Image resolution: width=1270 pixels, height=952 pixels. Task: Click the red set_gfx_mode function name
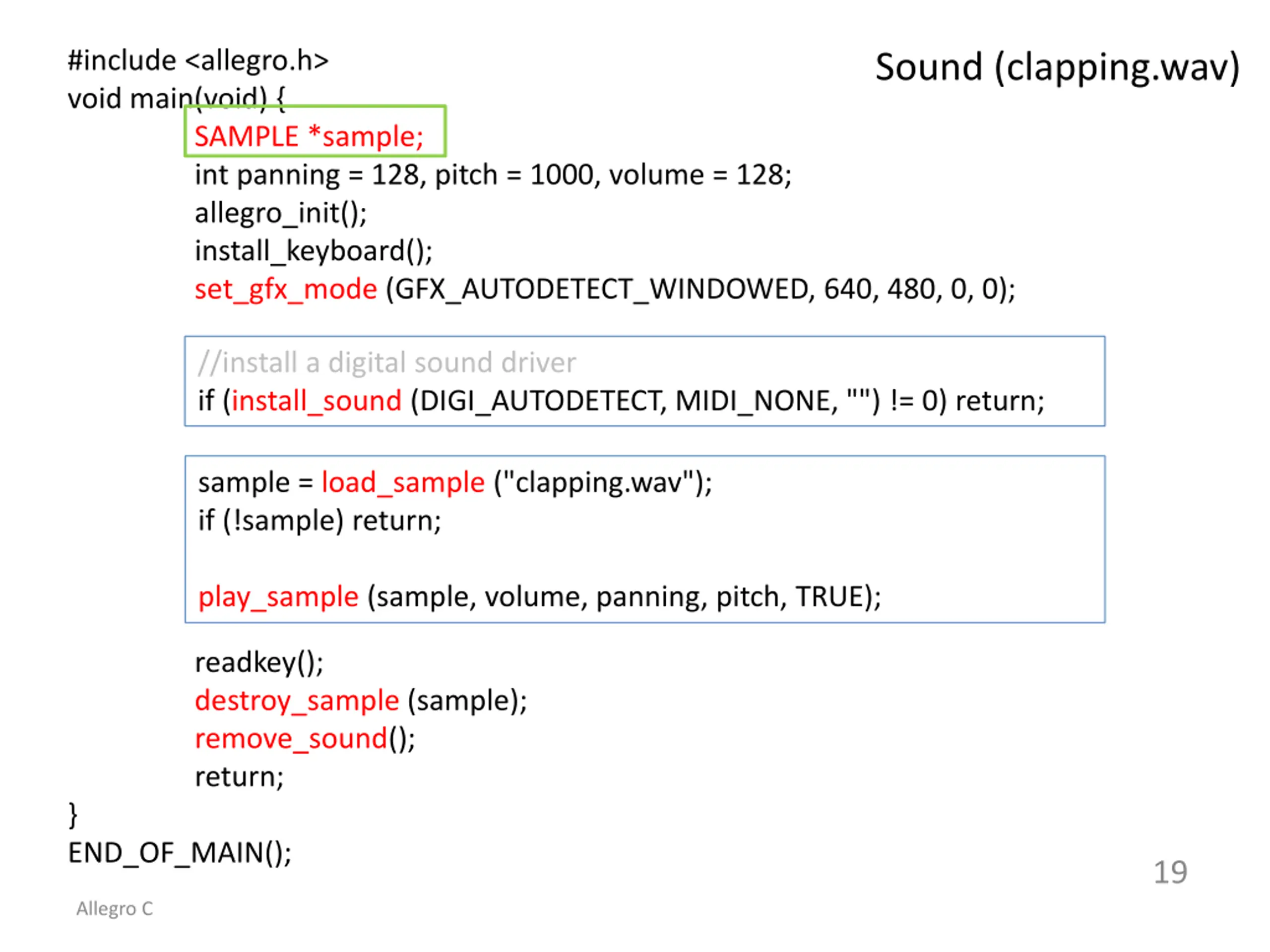(x=285, y=289)
